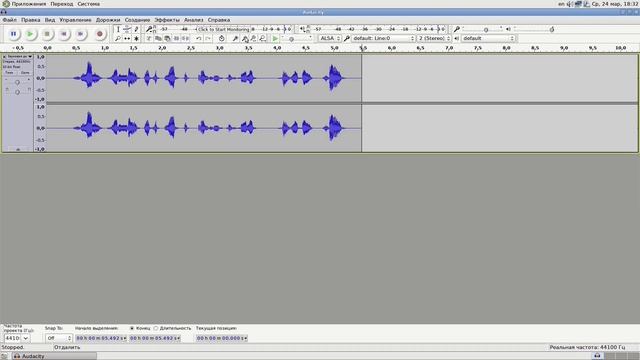Image resolution: width=640 pixels, height=360 pixels.
Task: Open the Анализ menu
Action: (x=193, y=20)
